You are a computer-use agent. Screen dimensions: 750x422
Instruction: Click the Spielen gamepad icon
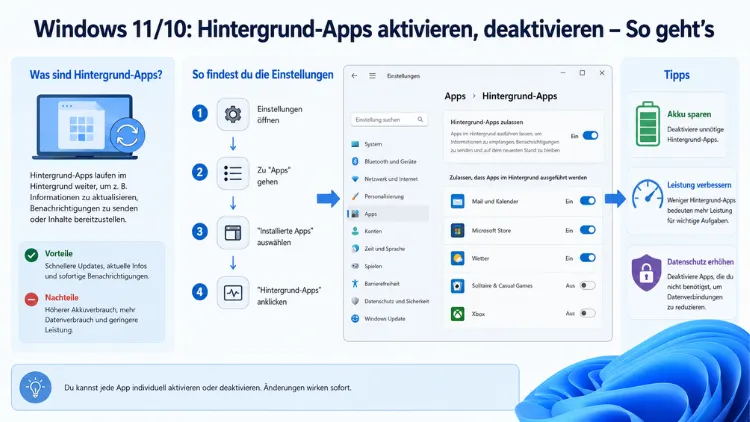(355, 266)
